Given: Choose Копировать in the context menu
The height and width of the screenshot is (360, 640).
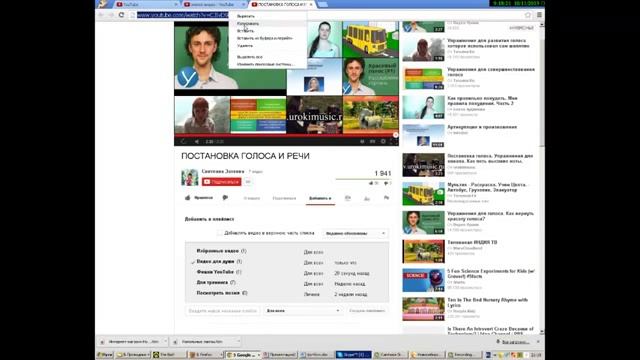Looking at the screenshot, I should pyautogui.click(x=248, y=23).
